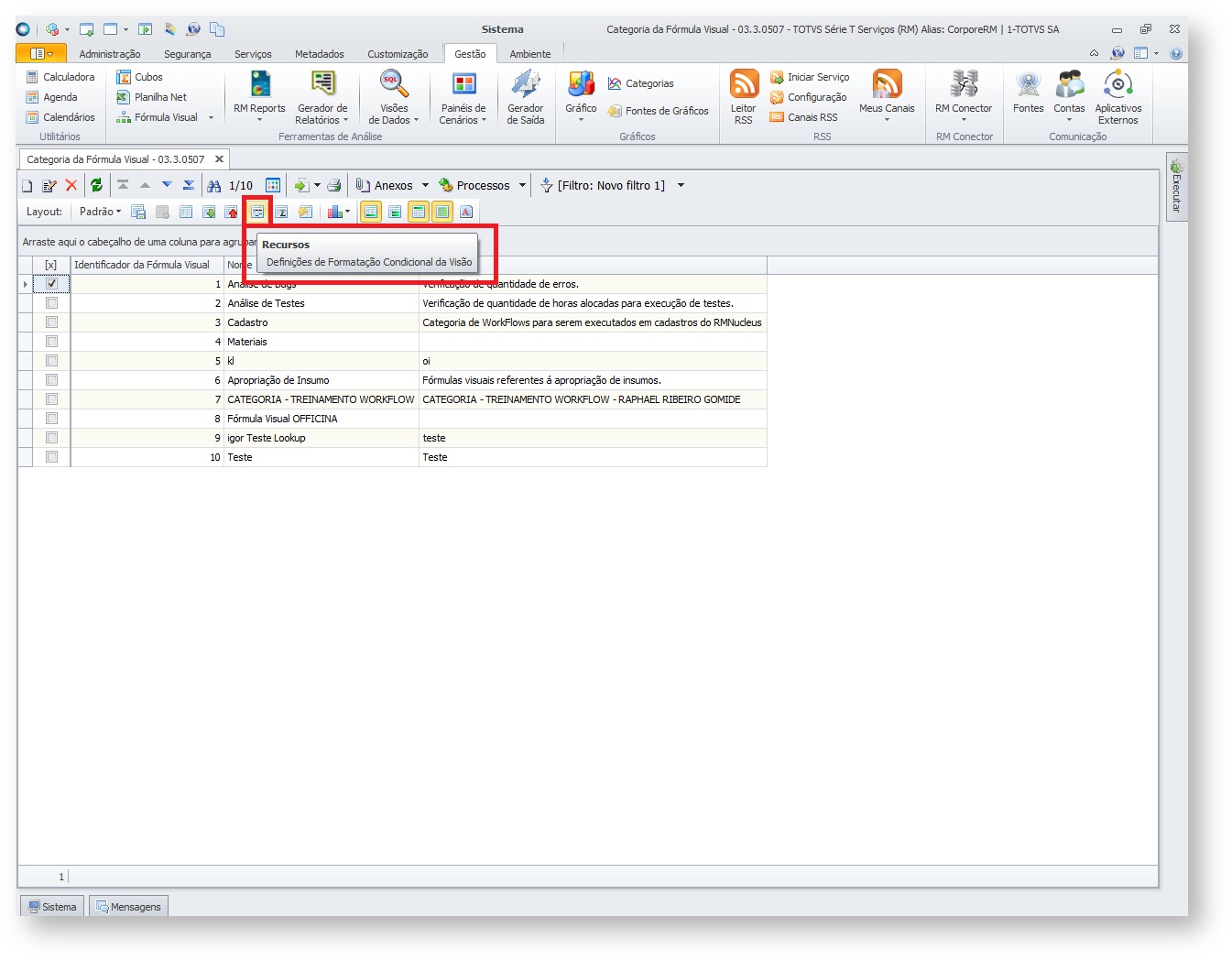Open the Agenda utility
This screenshot has width=1232, height=960.
[52, 97]
